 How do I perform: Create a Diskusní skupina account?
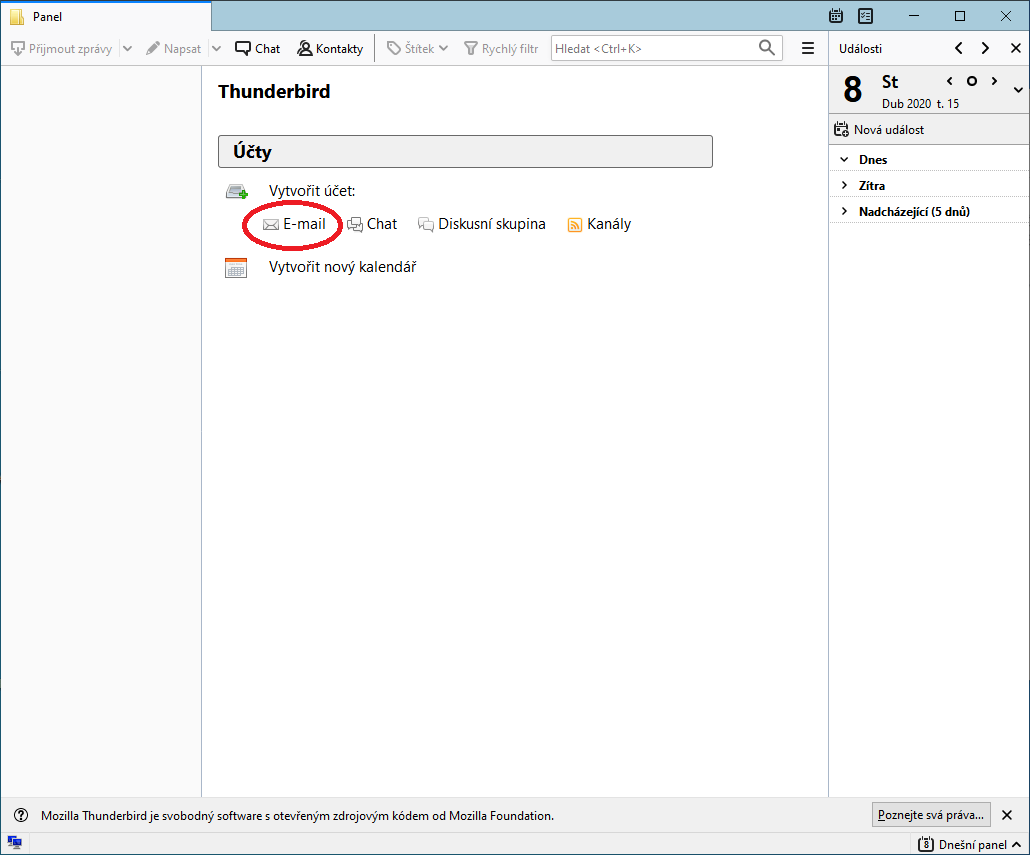pos(481,224)
